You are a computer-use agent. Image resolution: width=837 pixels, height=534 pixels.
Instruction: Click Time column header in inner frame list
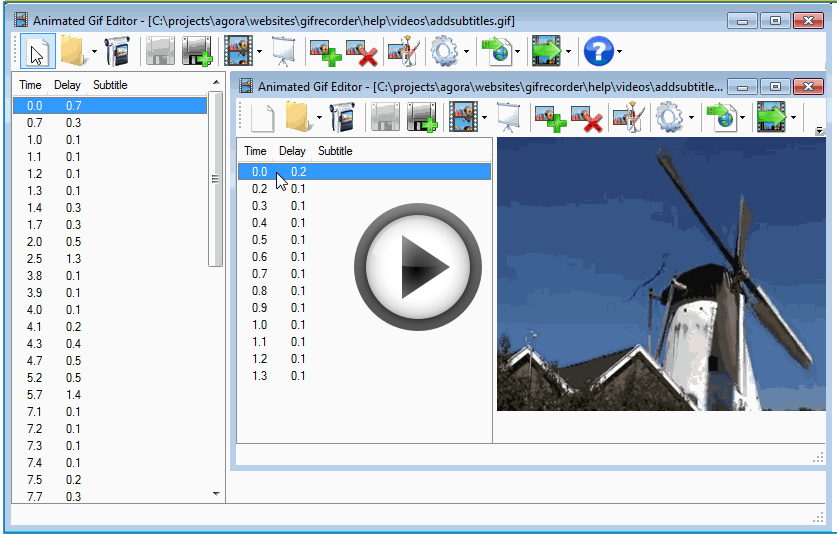[x=255, y=151]
